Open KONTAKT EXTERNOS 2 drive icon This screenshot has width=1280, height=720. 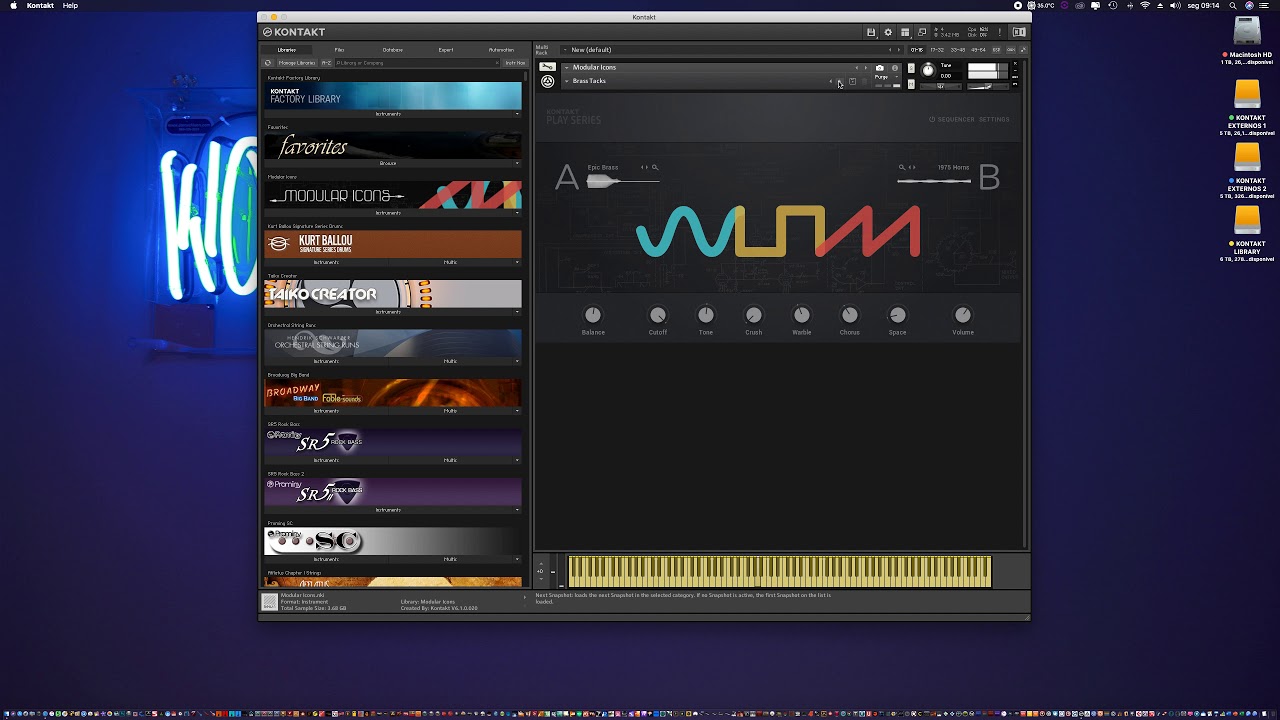1247,157
